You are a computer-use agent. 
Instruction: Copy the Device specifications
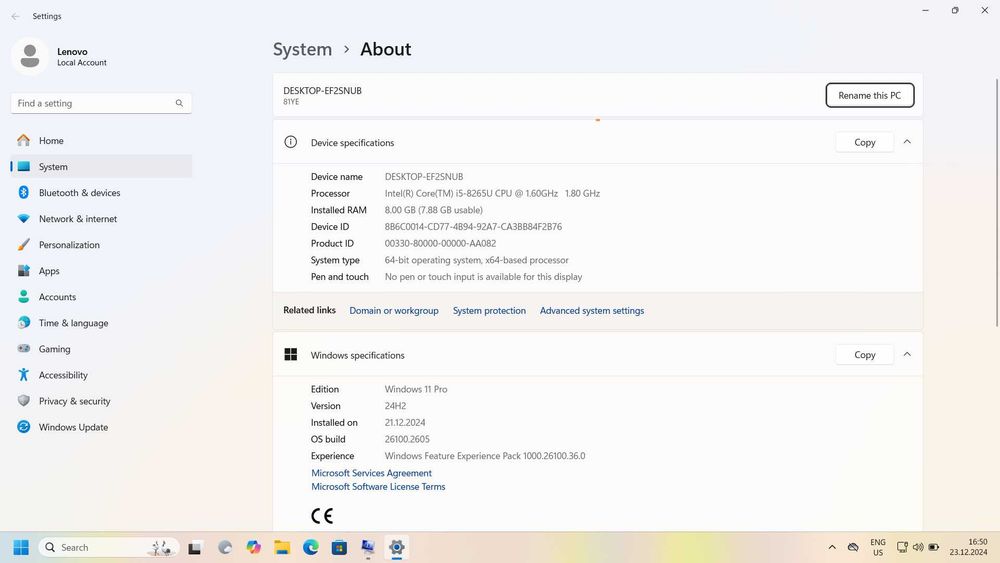(x=864, y=142)
